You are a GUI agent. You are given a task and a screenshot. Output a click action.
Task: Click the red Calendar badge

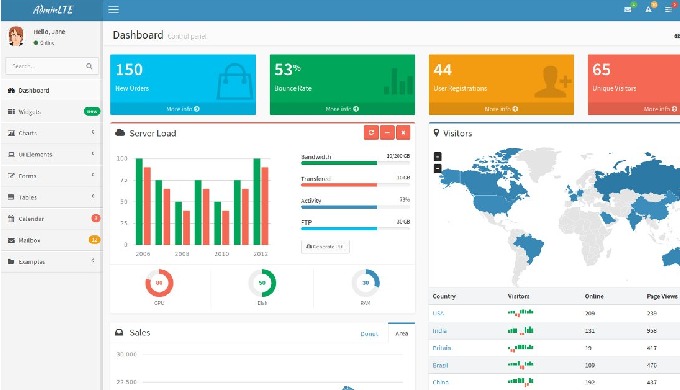[96, 218]
